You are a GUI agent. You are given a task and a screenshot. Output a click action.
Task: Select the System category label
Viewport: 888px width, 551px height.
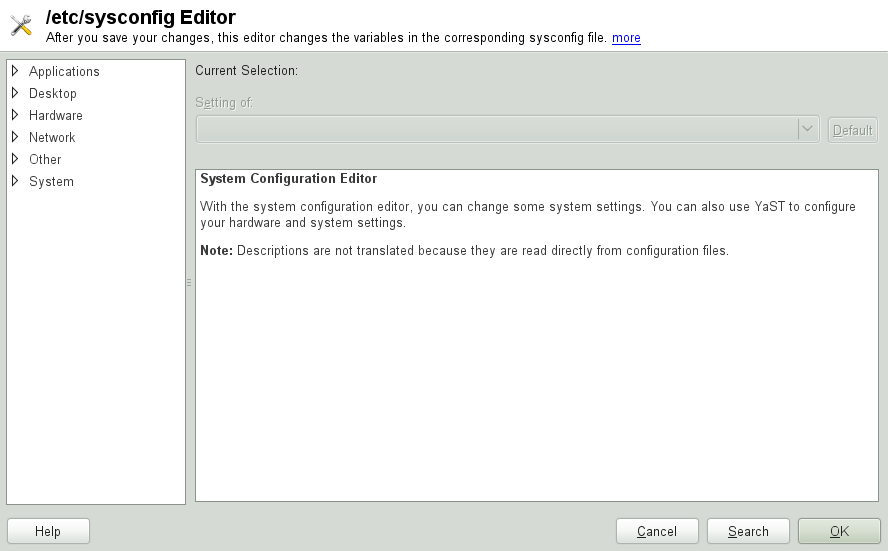51,182
